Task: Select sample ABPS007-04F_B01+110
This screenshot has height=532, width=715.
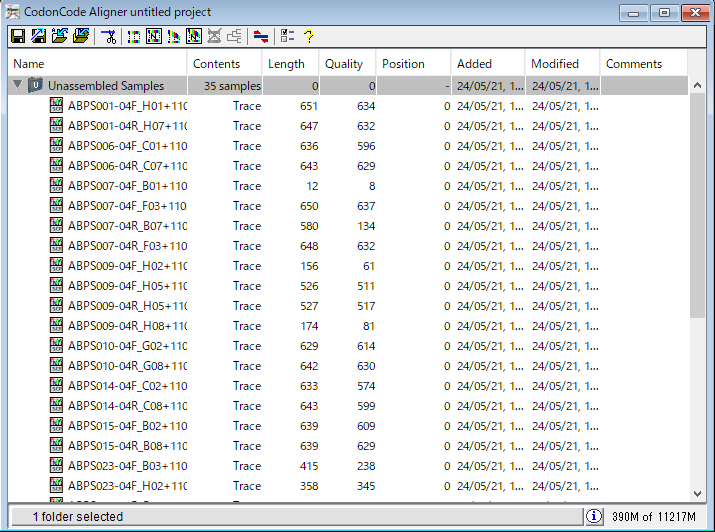Action: point(127,186)
